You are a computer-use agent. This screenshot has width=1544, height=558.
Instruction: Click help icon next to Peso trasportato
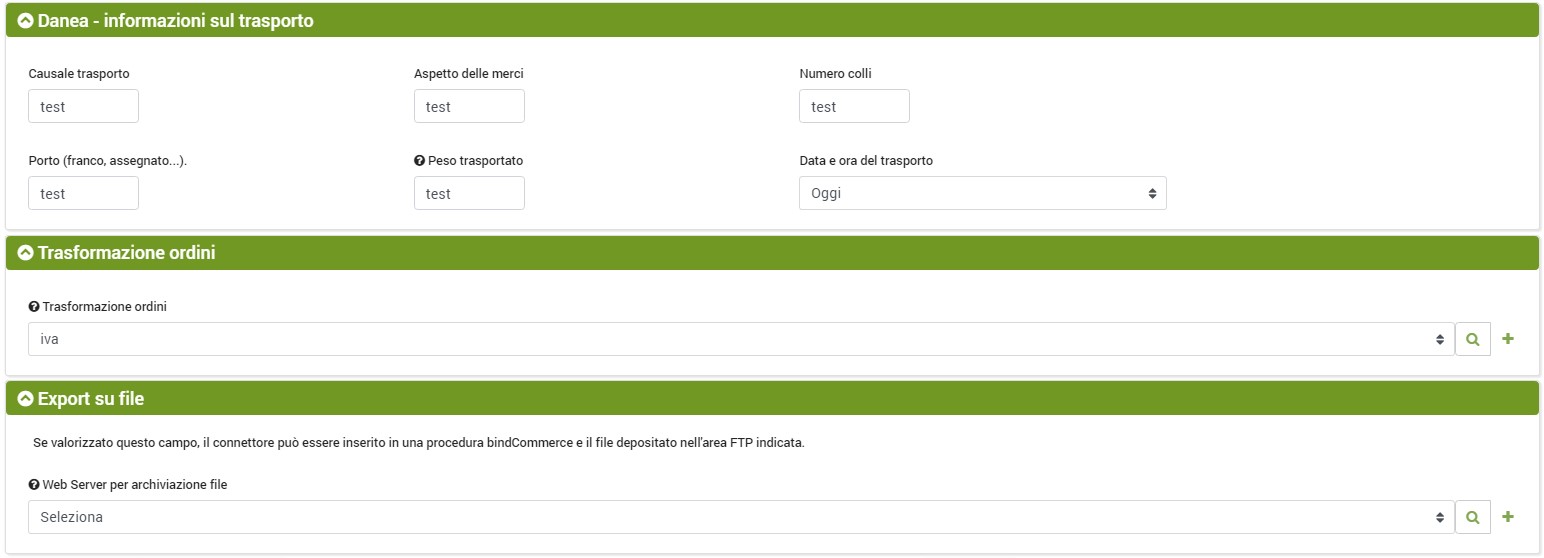419,161
